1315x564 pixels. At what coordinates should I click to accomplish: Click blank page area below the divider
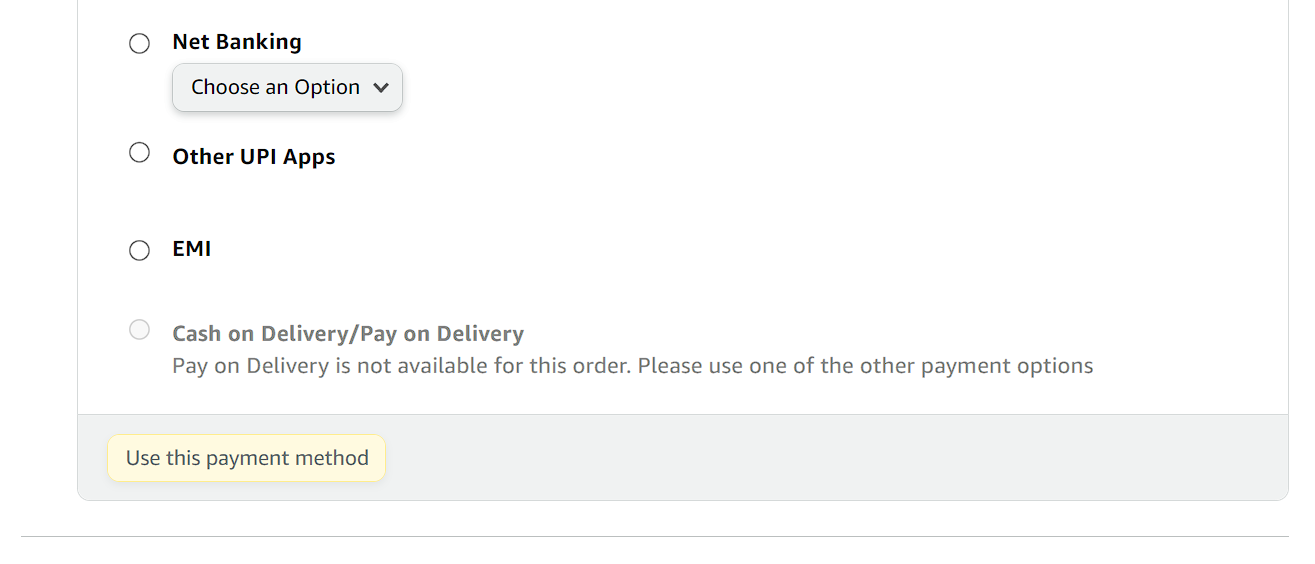tap(655, 552)
